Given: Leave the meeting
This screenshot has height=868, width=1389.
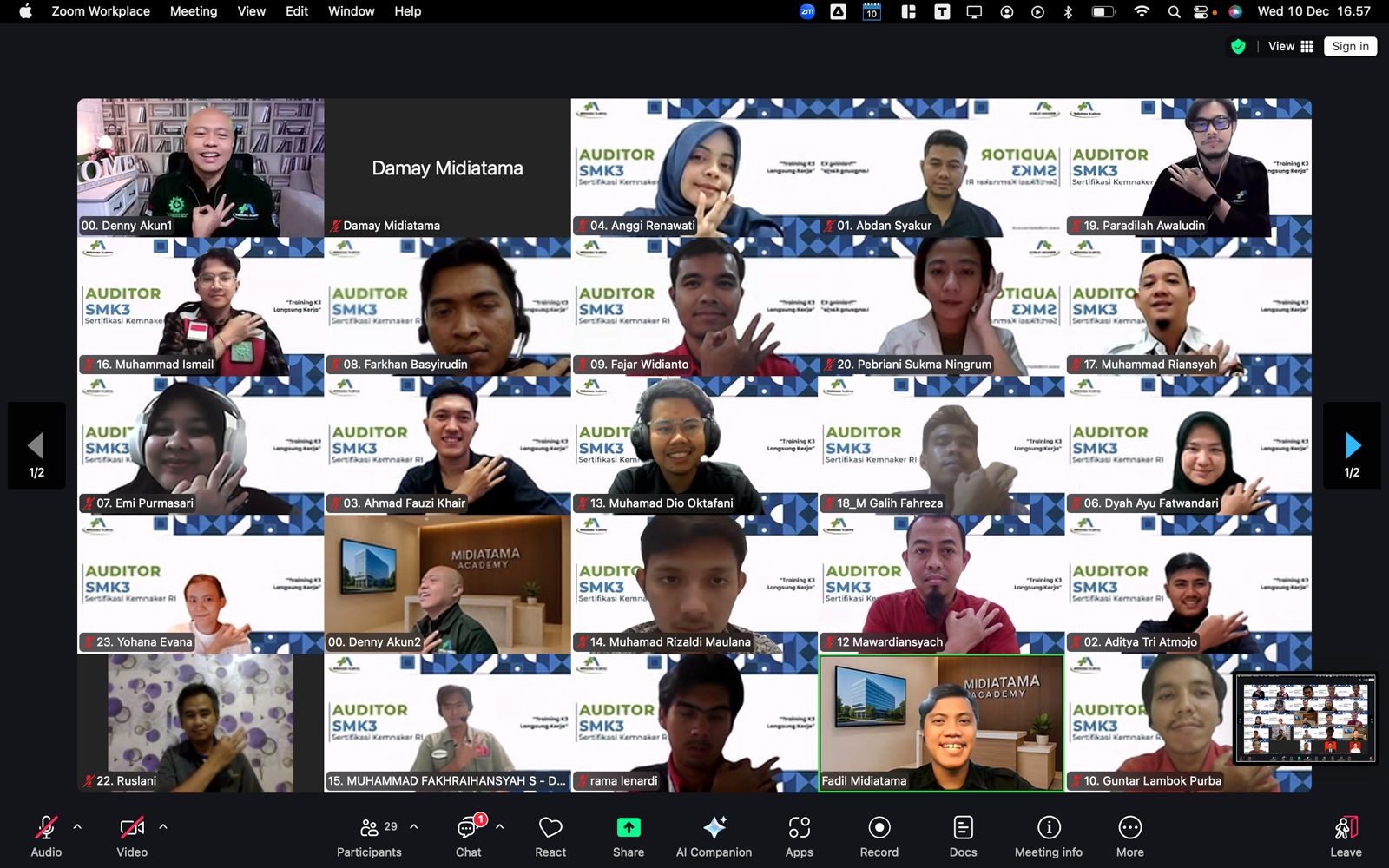Looking at the screenshot, I should pyautogui.click(x=1345, y=837).
